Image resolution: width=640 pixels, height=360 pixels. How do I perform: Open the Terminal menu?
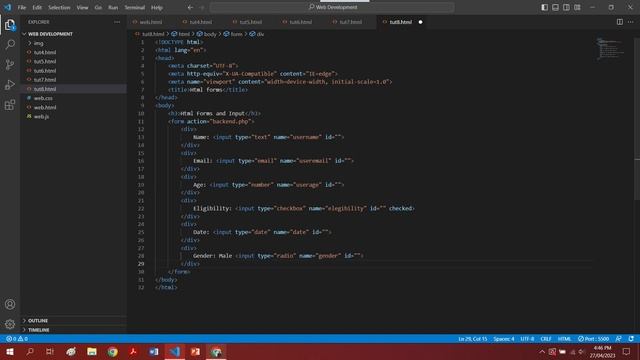[135, 7]
